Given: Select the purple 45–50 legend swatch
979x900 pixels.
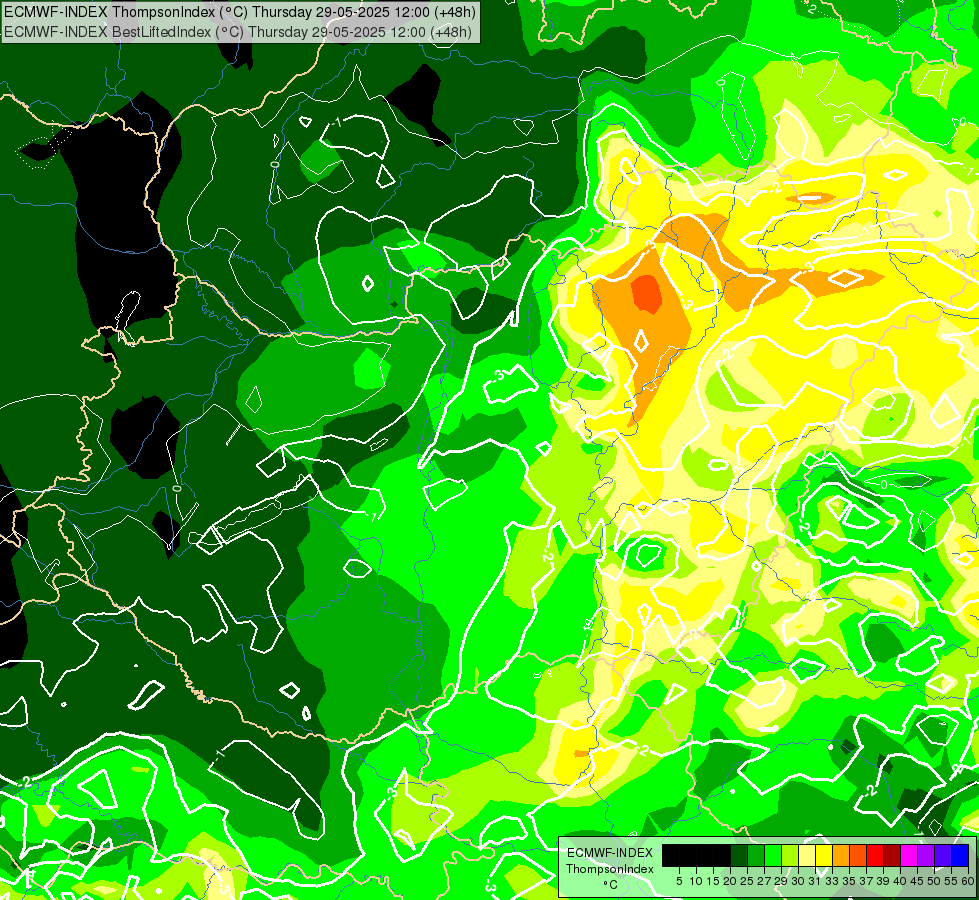Looking at the screenshot, I should [926, 855].
